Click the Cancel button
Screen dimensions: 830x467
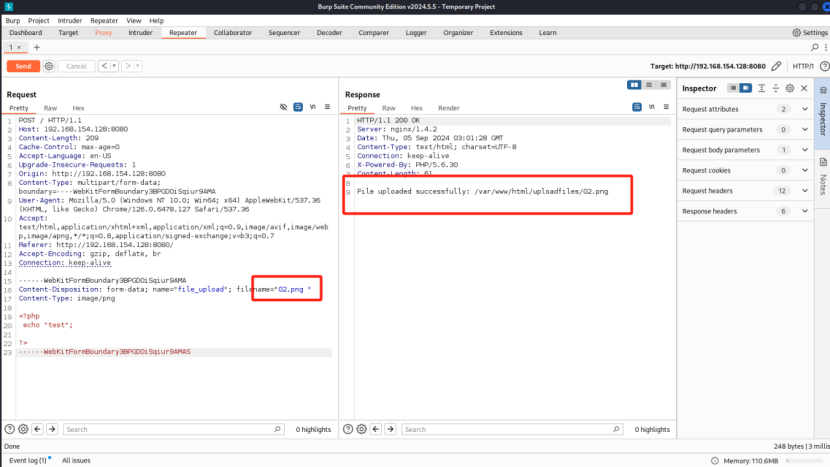76,66
